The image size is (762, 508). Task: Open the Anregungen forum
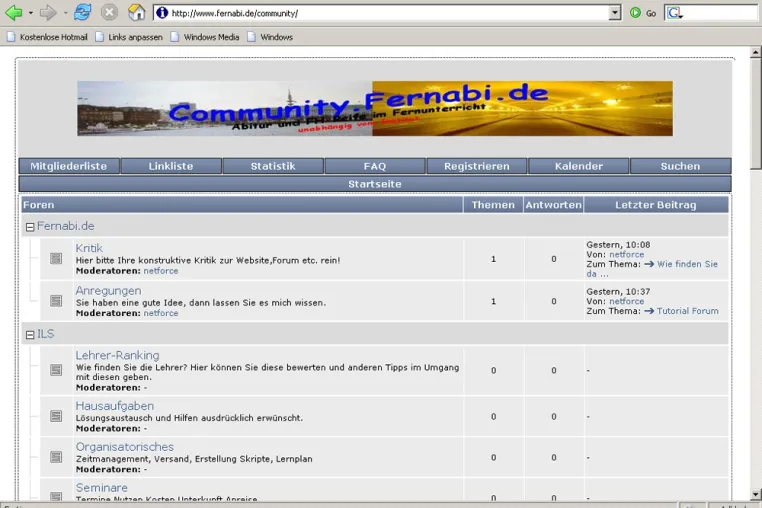pyautogui.click(x=108, y=291)
